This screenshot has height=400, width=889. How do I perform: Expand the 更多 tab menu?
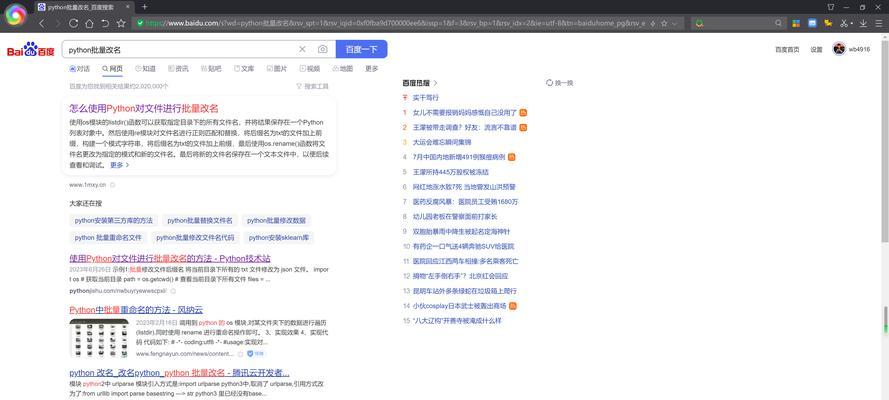(371, 69)
